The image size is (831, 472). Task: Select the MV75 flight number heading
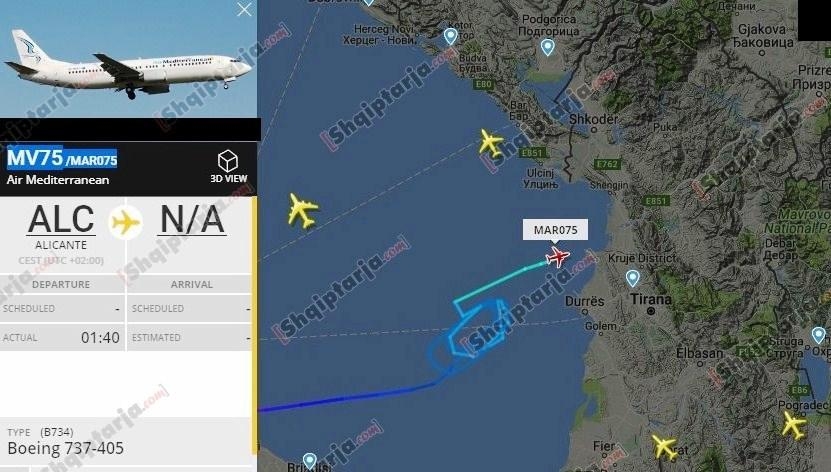pos(35,158)
